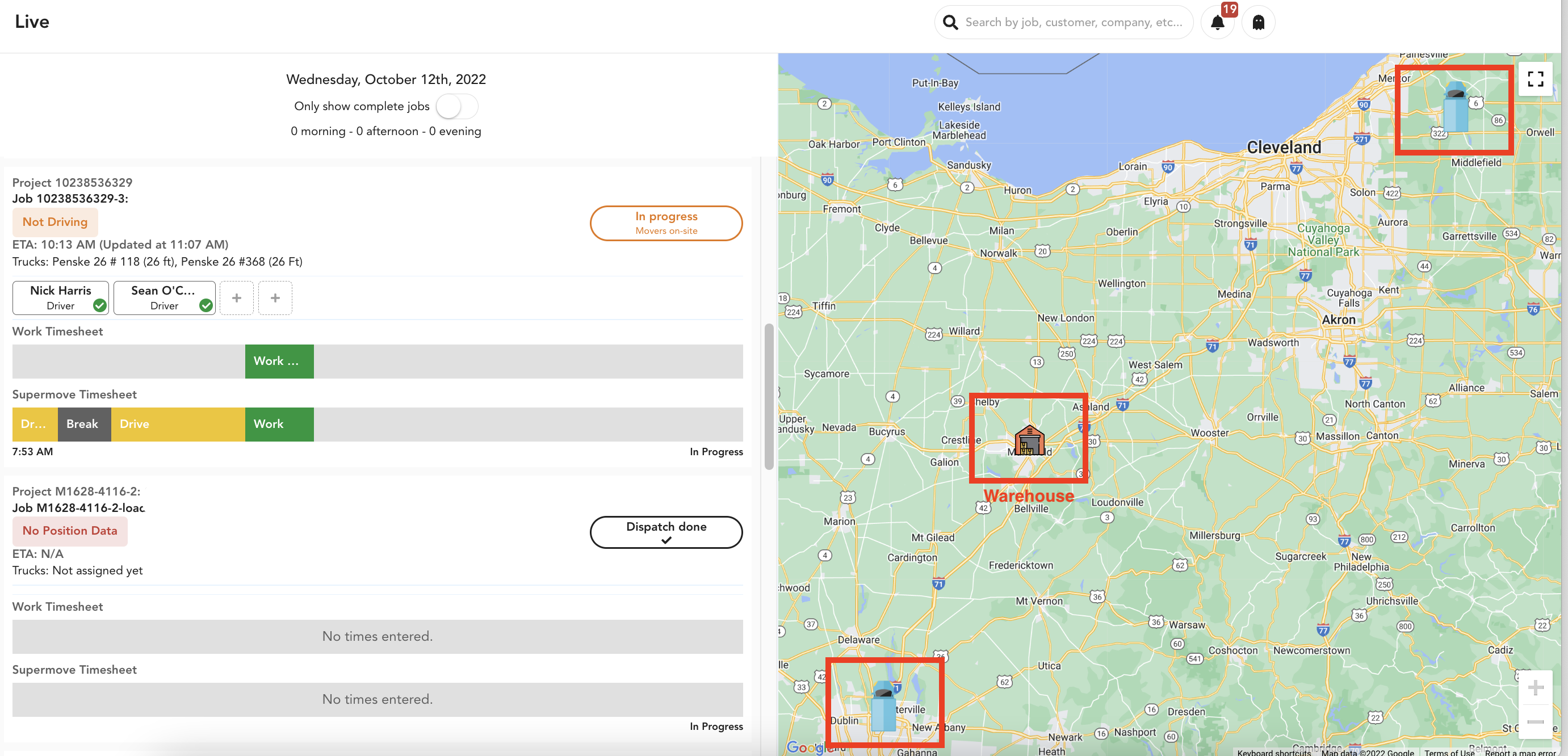Open Sean O'C driver card
1568x756 pixels.
click(x=164, y=299)
